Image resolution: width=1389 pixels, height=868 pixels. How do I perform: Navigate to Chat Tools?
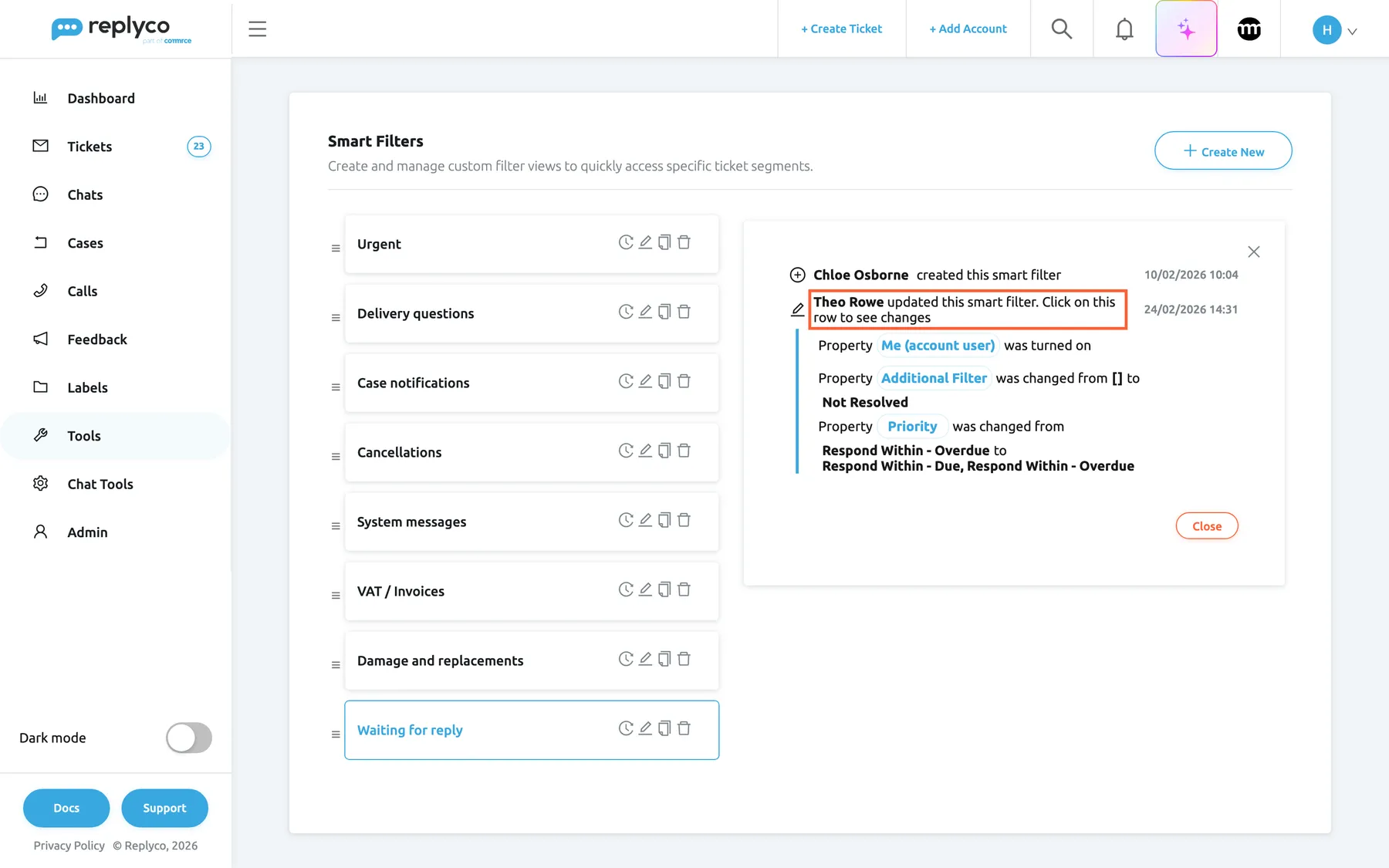point(100,484)
